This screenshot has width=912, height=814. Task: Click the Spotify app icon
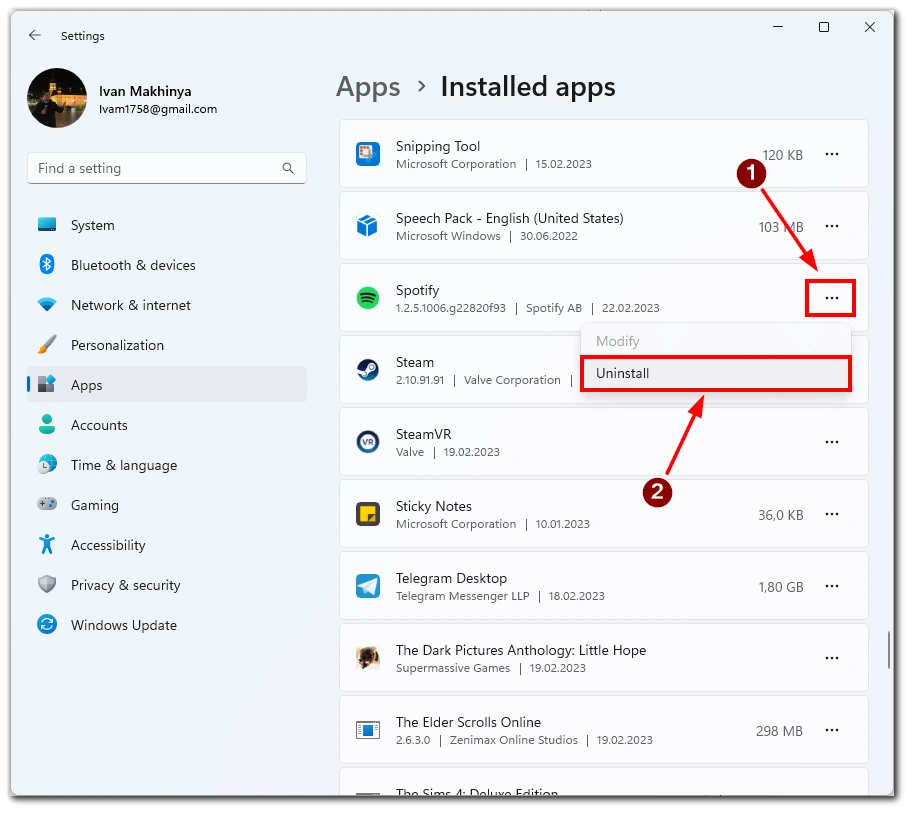tap(369, 299)
